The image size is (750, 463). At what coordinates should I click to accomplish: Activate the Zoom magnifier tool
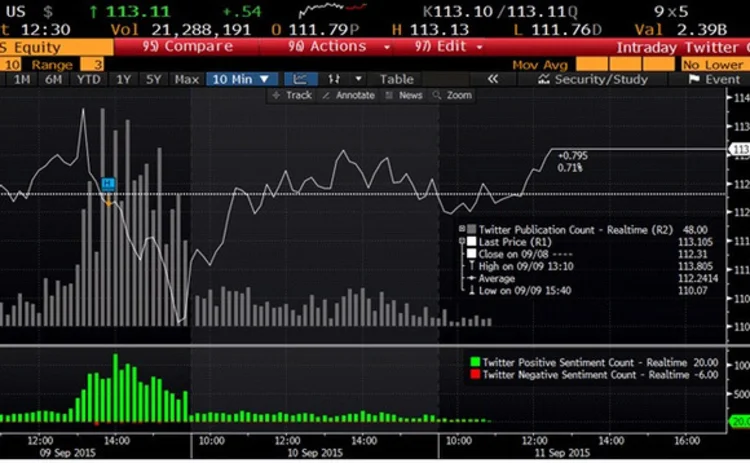click(452, 95)
